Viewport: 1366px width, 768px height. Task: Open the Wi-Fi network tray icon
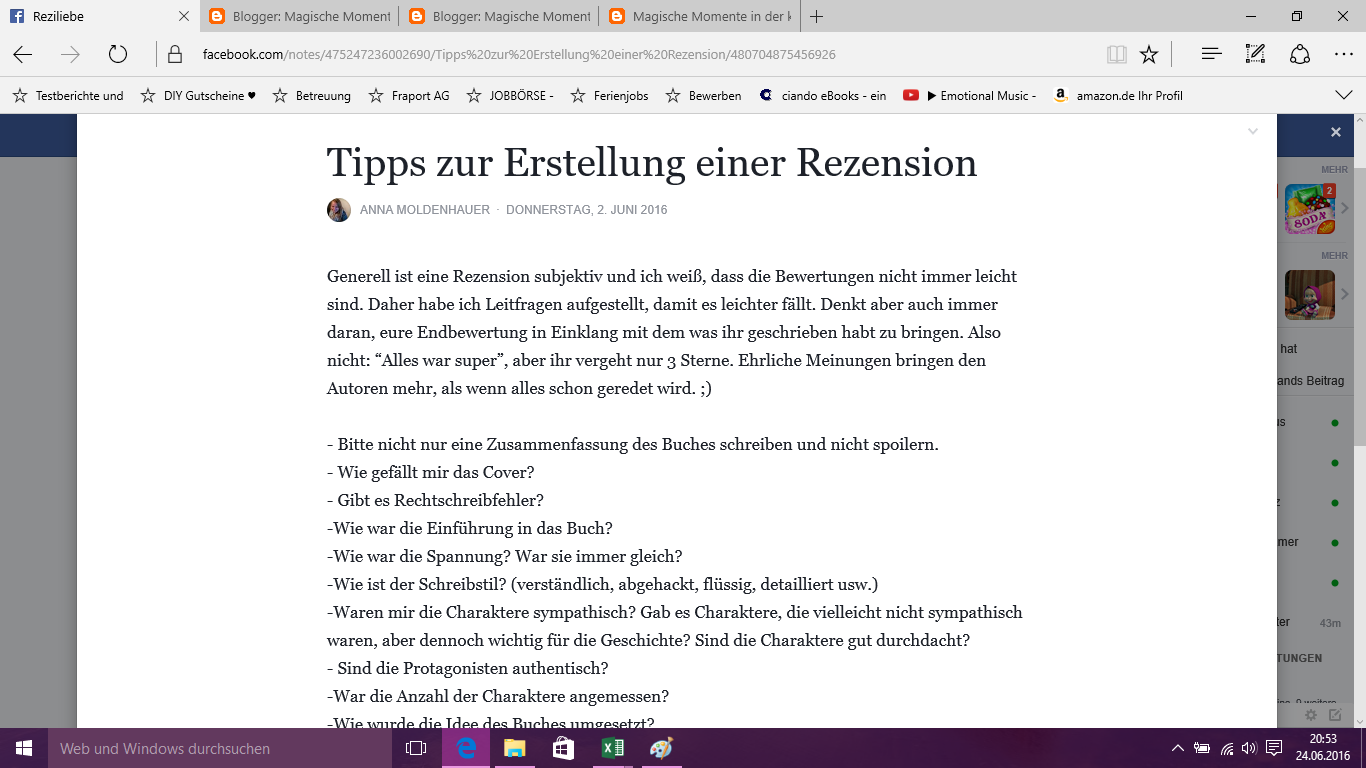(1227, 748)
